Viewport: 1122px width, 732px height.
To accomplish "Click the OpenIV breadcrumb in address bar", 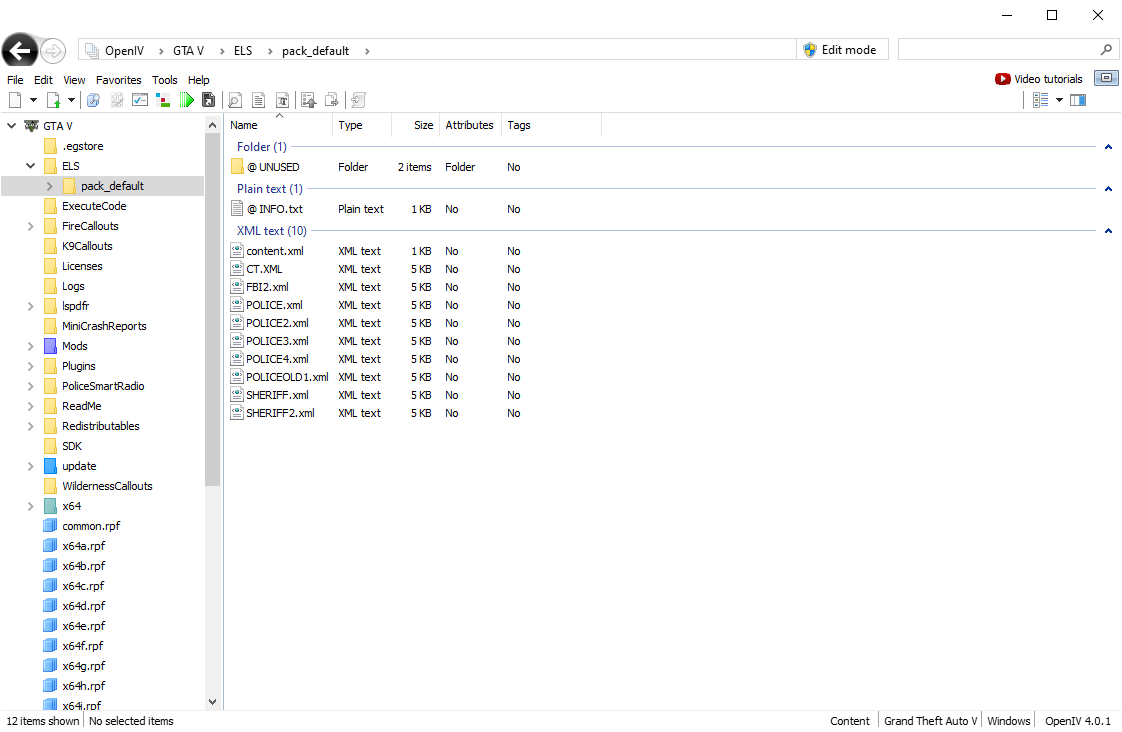I will (x=125, y=51).
